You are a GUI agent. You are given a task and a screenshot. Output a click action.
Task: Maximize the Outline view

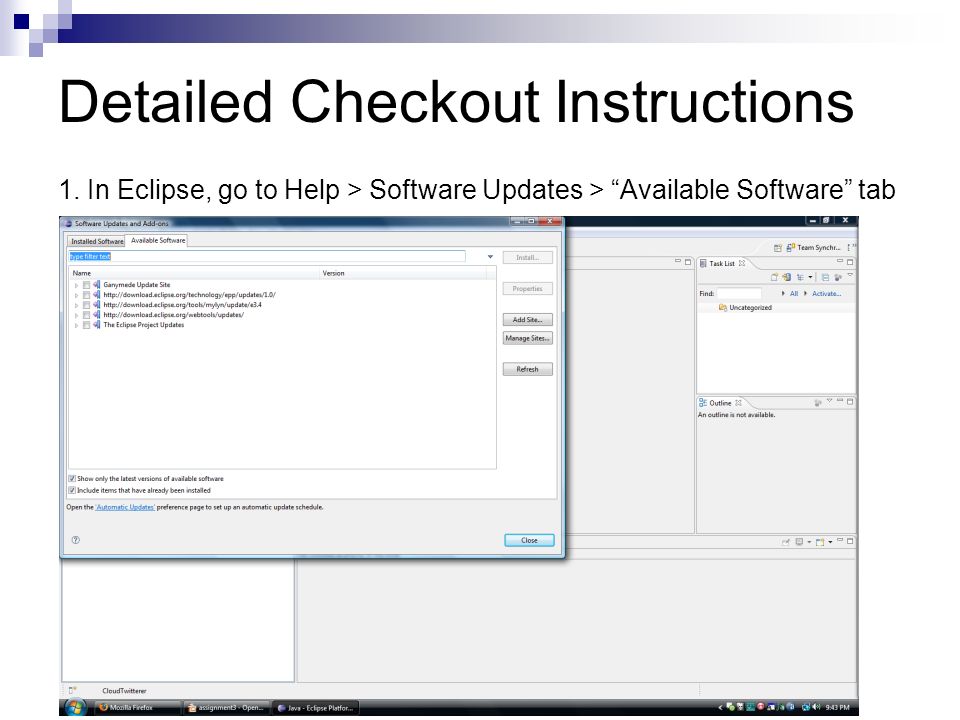(850, 402)
